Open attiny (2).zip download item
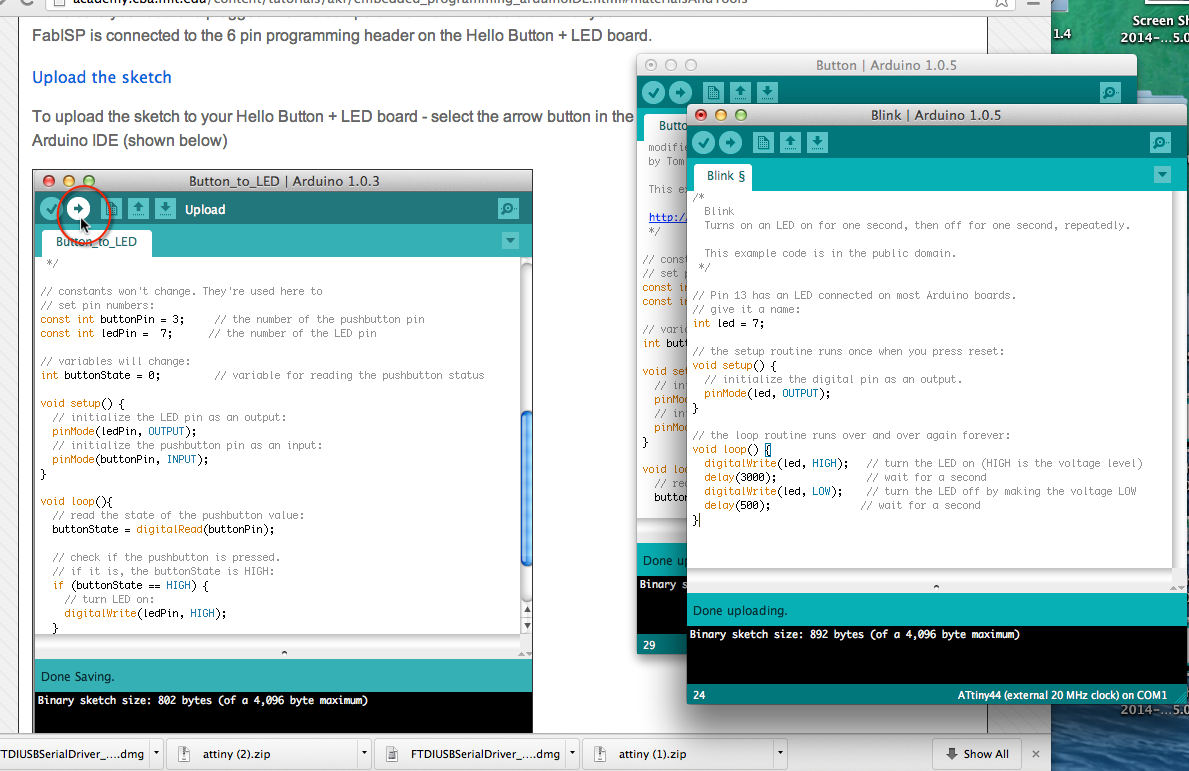Screen dimensions: 1189x771 (262, 754)
